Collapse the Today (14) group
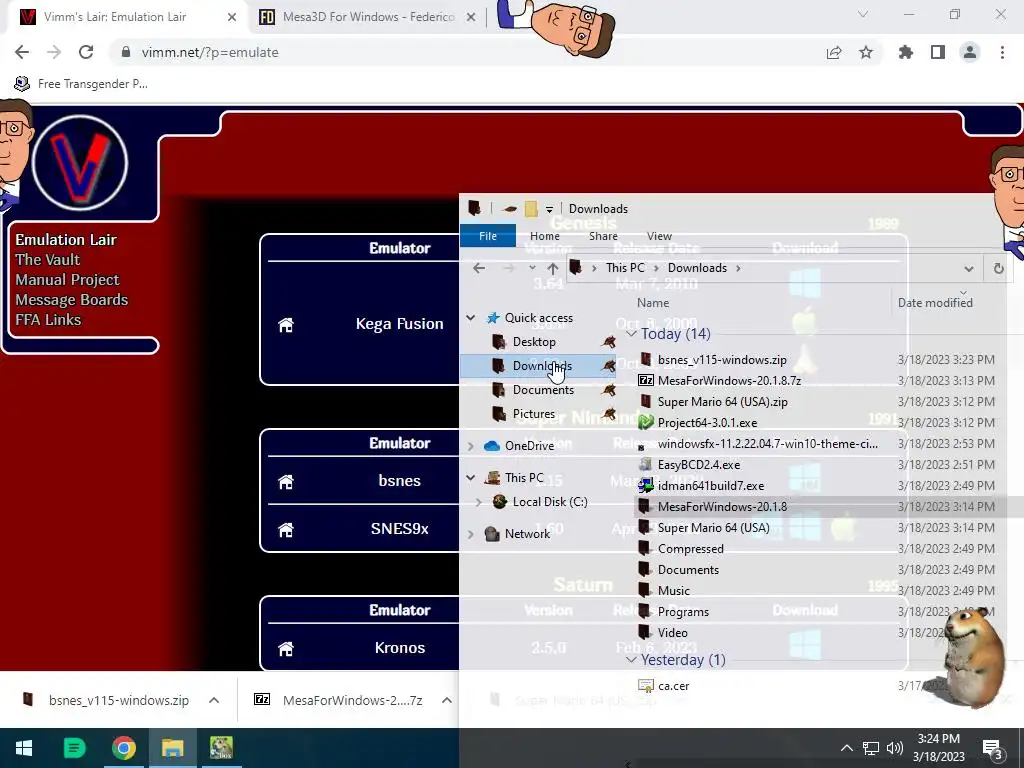The width and height of the screenshot is (1024, 768). [631, 334]
